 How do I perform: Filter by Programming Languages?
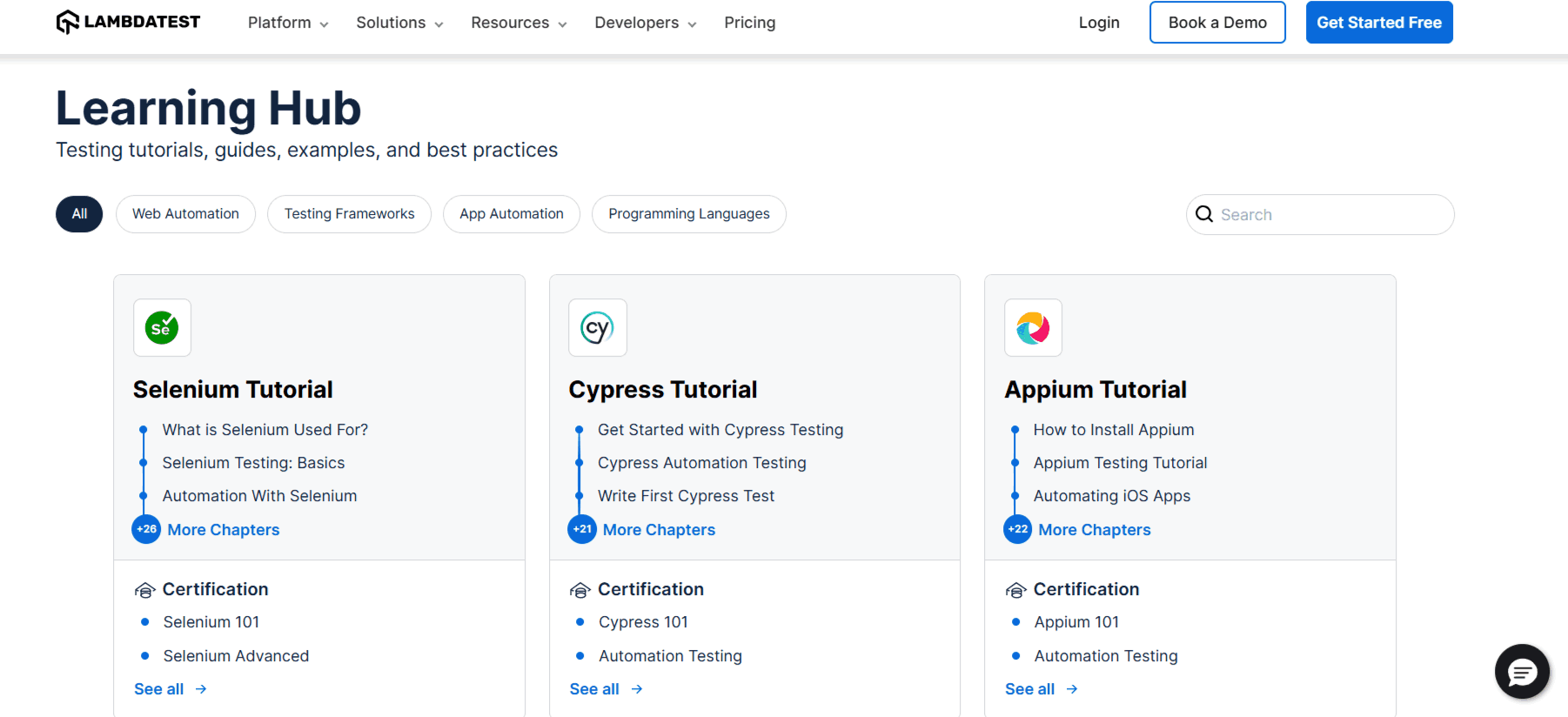tap(689, 214)
